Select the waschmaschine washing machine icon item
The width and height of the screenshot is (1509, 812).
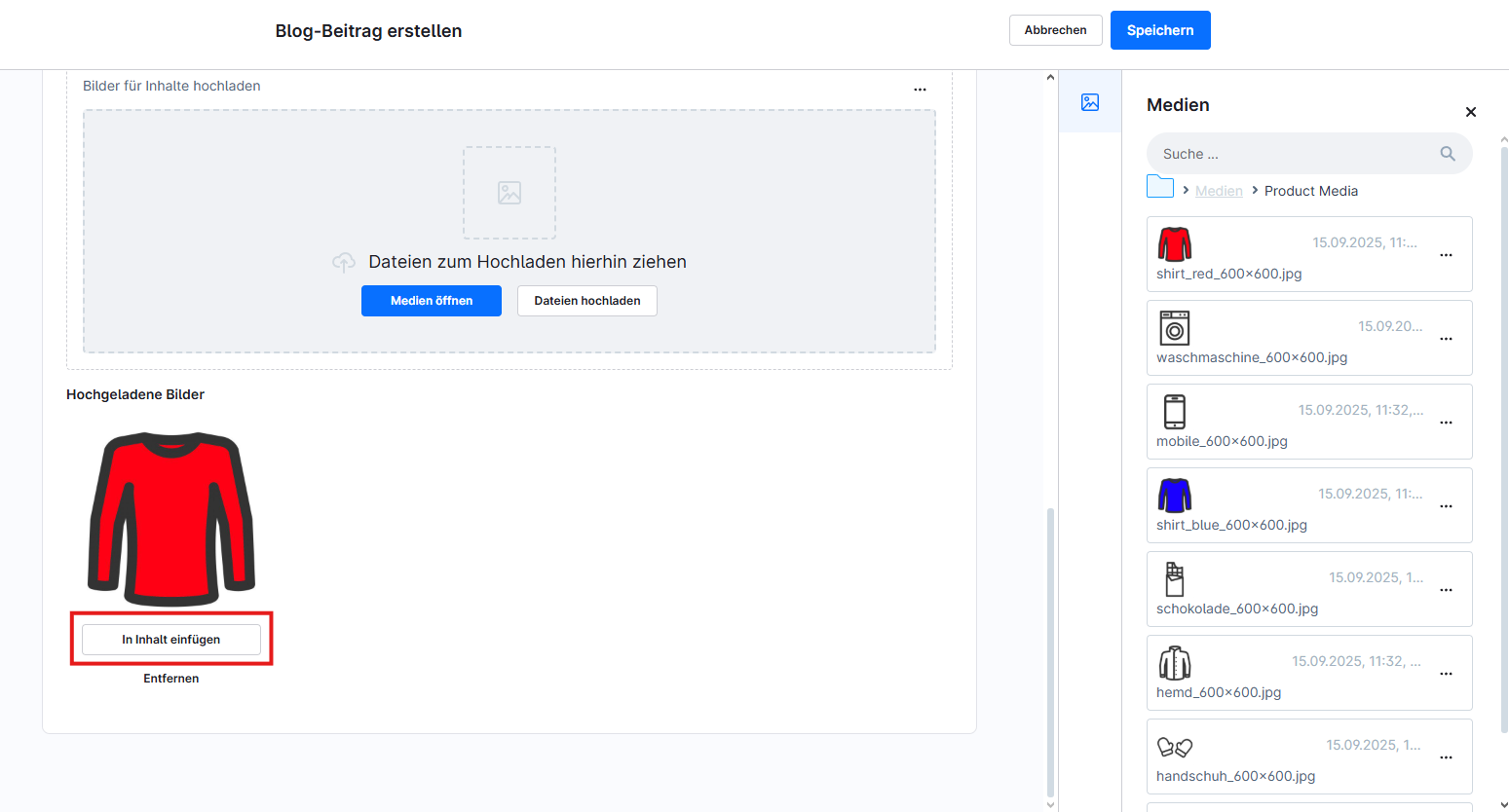[1174, 328]
